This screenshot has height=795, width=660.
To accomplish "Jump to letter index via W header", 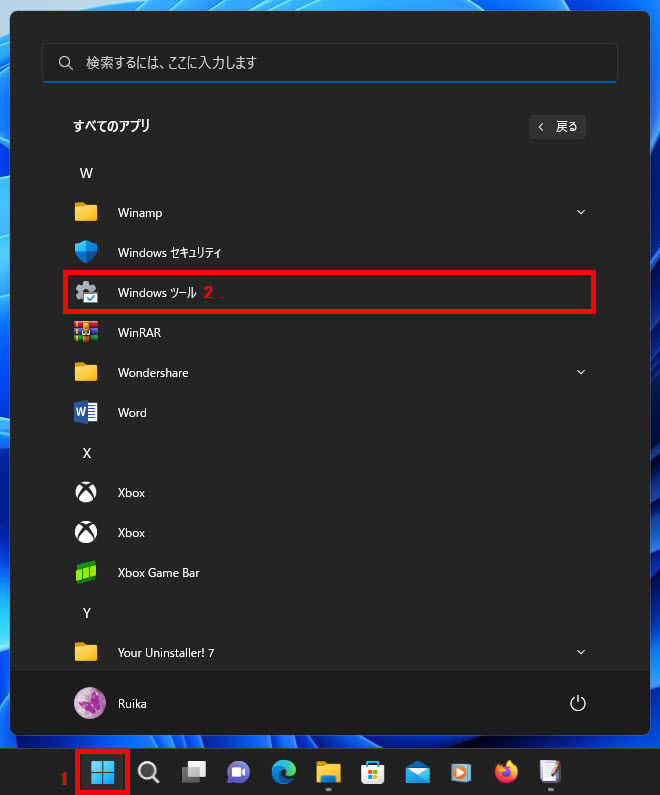I will coord(86,173).
